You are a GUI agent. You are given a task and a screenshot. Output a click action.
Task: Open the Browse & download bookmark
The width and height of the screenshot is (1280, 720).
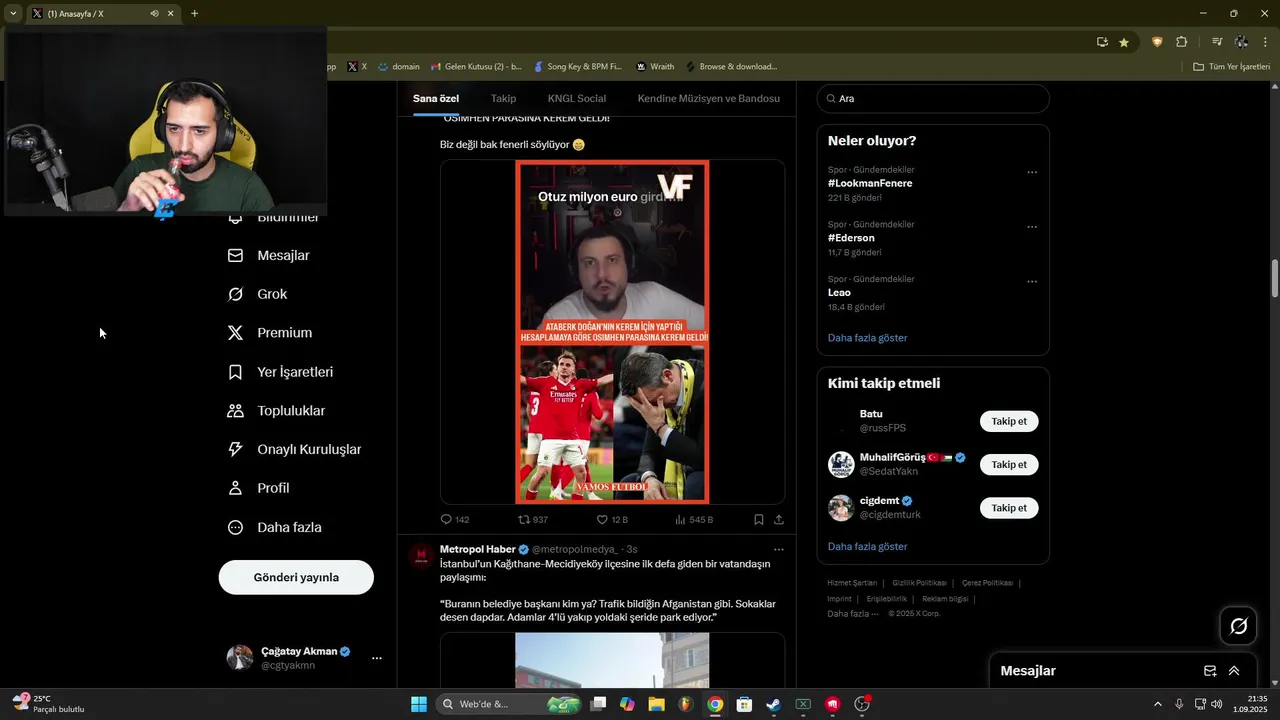(731, 67)
